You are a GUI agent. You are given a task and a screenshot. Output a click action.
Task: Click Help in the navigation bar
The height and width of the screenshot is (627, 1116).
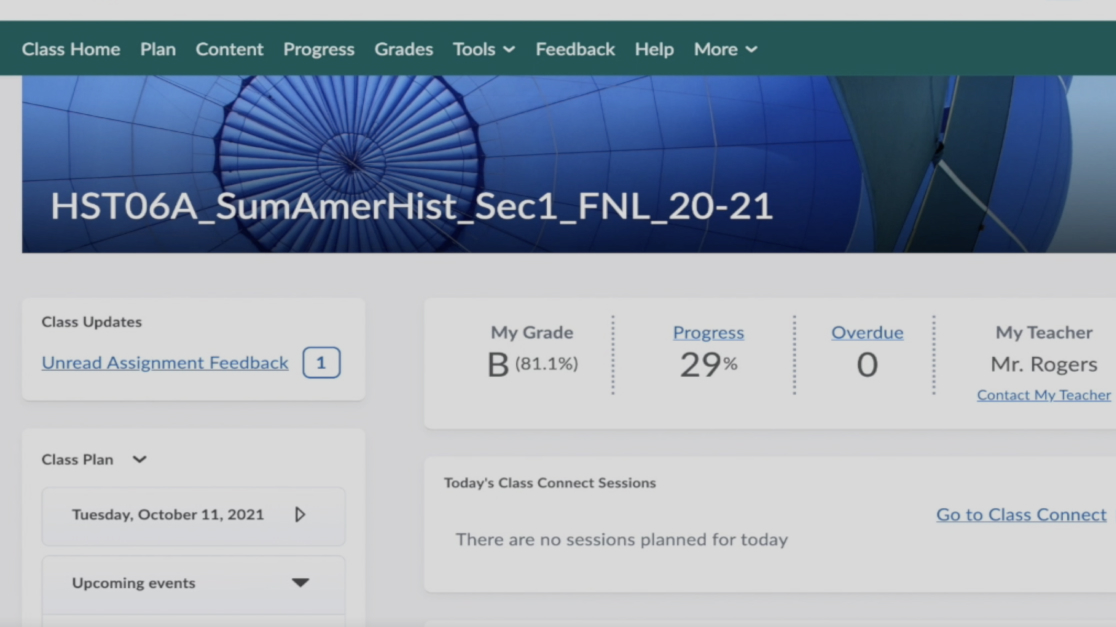(x=654, y=49)
